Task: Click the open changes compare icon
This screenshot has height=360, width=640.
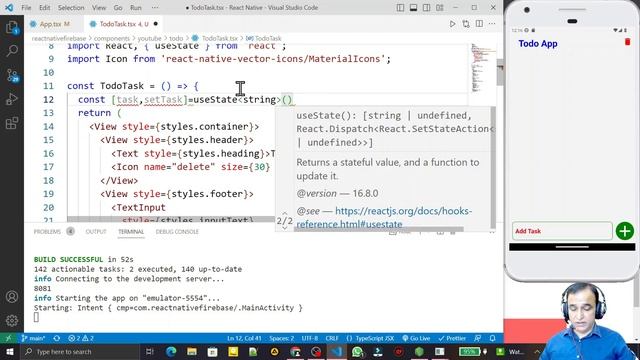Action: 466,24
